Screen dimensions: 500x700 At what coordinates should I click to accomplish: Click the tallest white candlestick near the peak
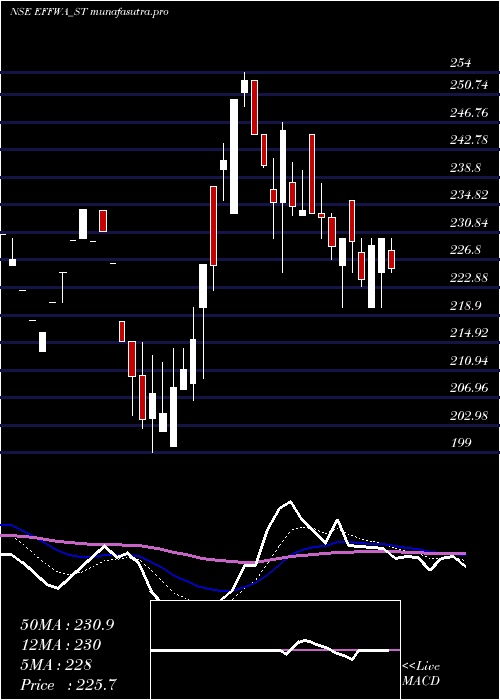point(234,156)
